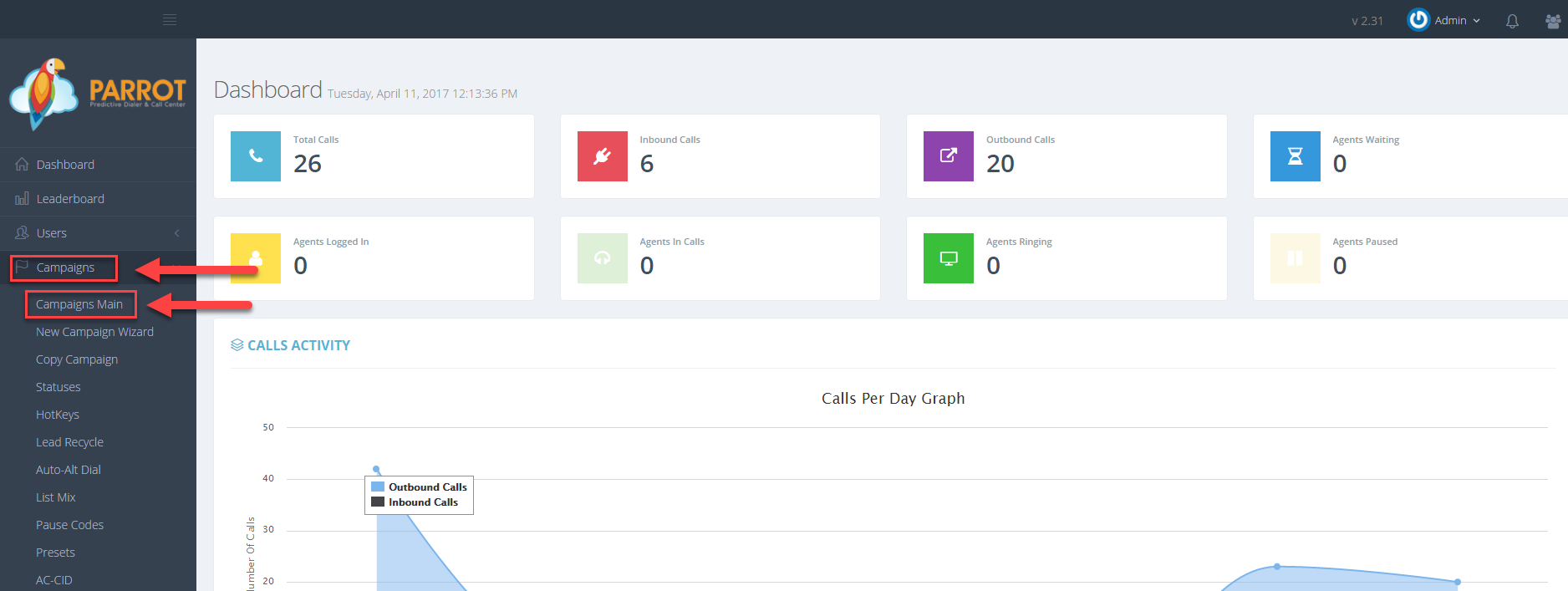Click the Outbound Calls value 20

point(1000,164)
